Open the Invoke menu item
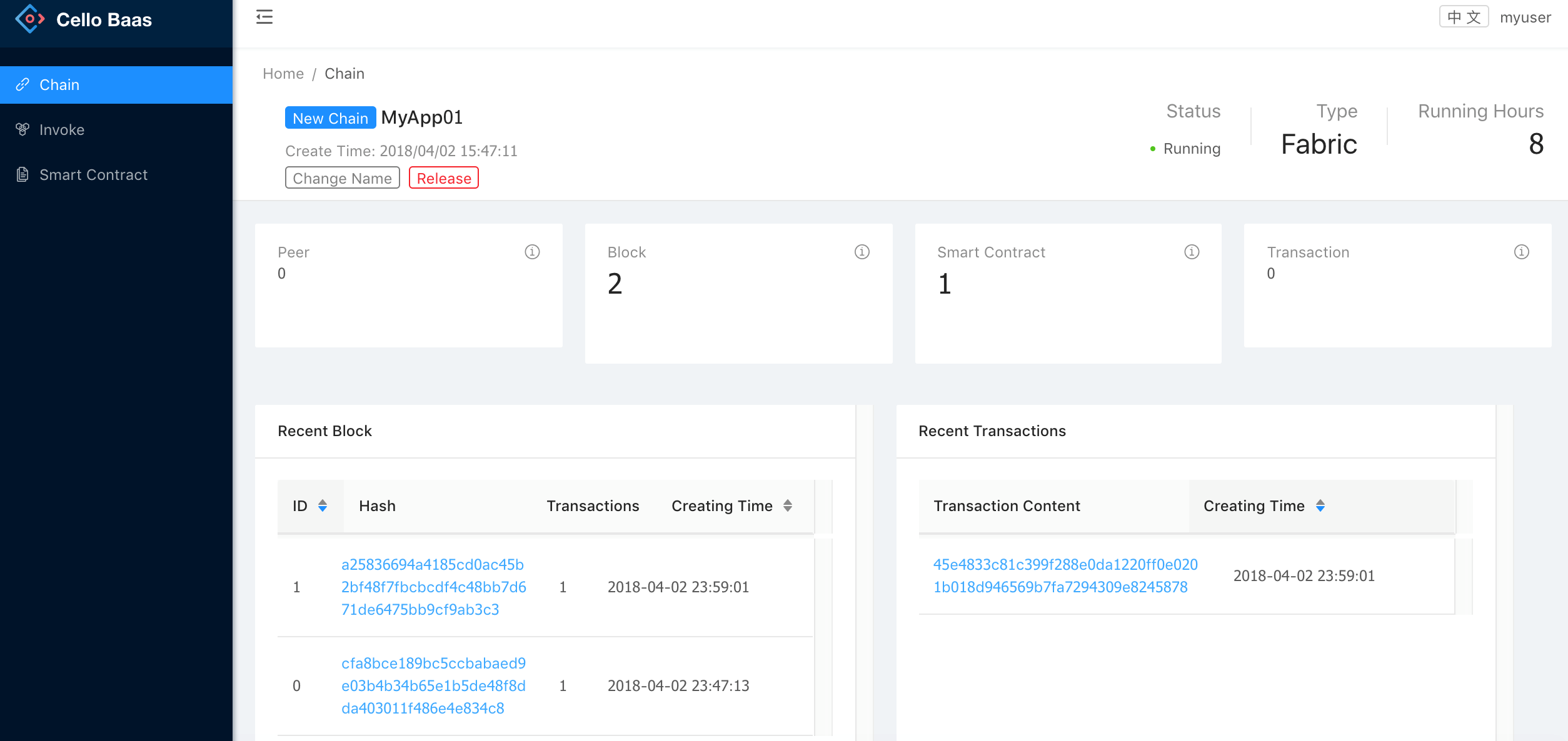This screenshot has width=1568, height=741. point(116,129)
